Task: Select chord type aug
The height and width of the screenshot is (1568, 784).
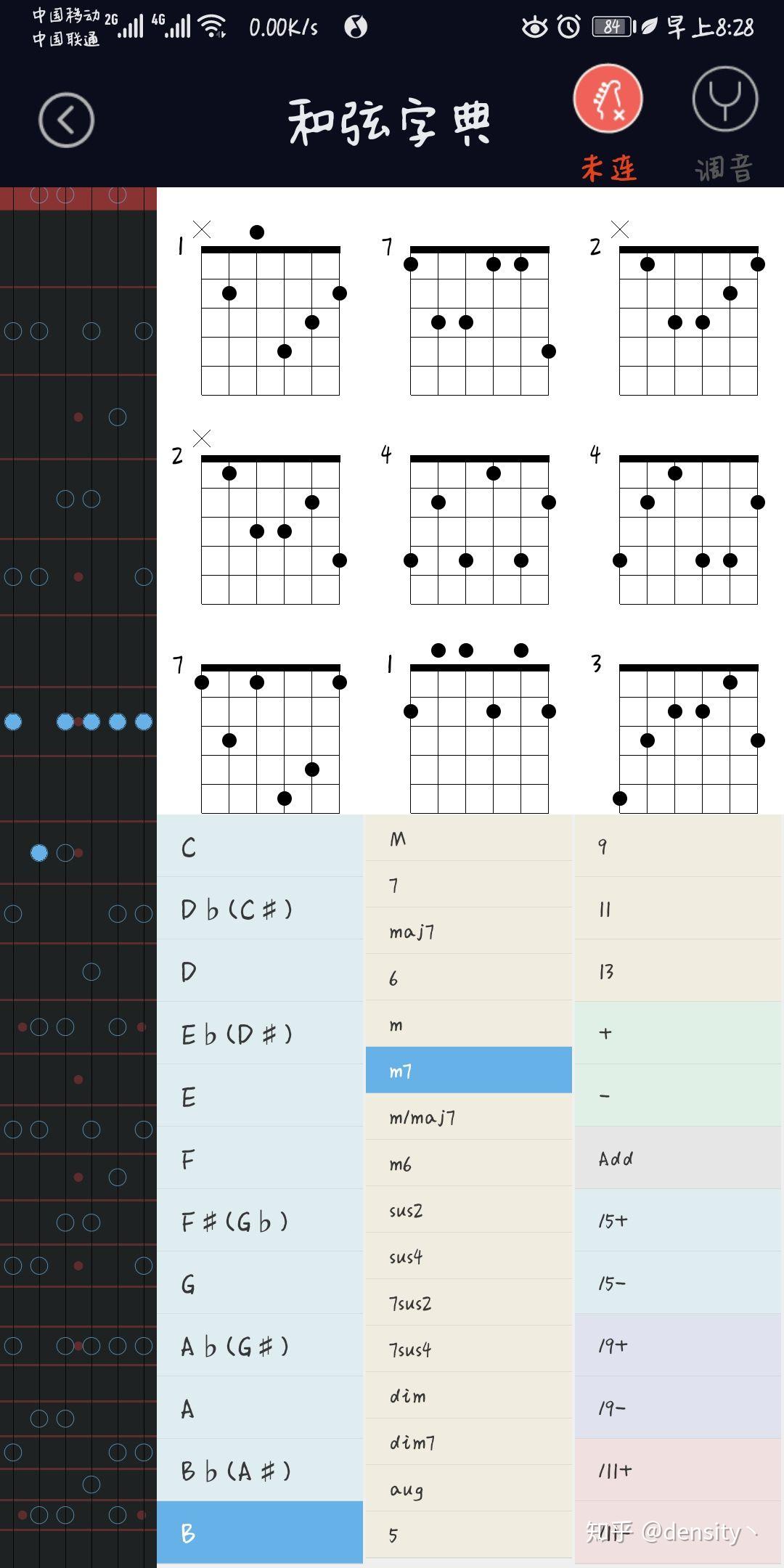Action: coord(469,1489)
